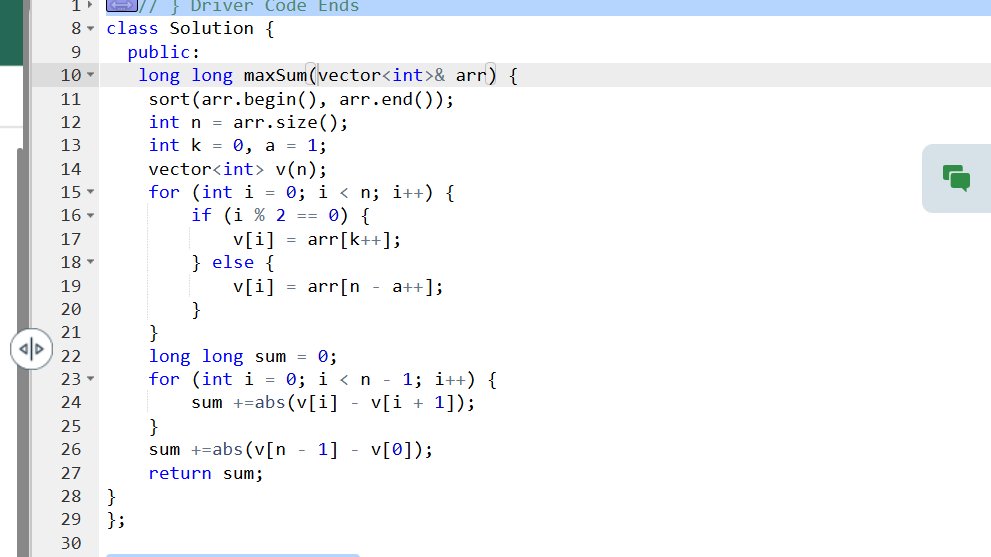
Task: Click line number 30 in gutter
Action: pos(71,543)
